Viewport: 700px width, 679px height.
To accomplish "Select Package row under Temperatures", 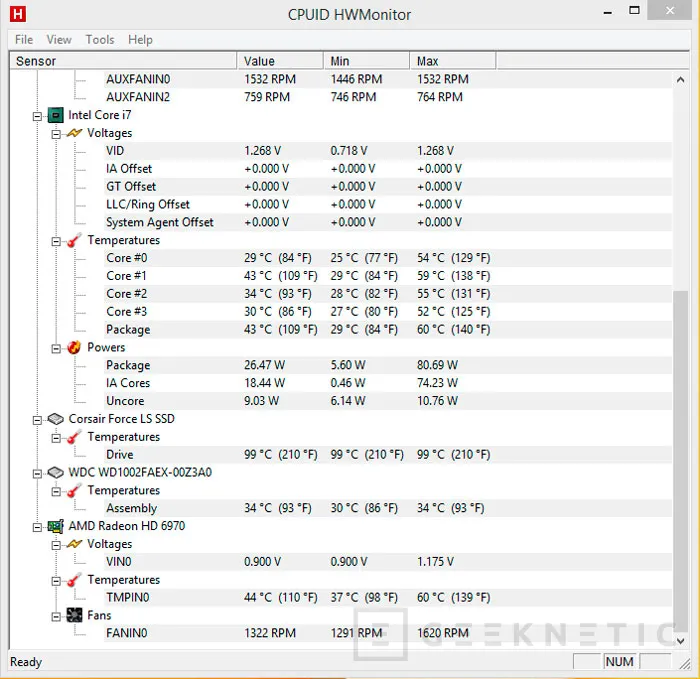I will [x=388, y=329].
